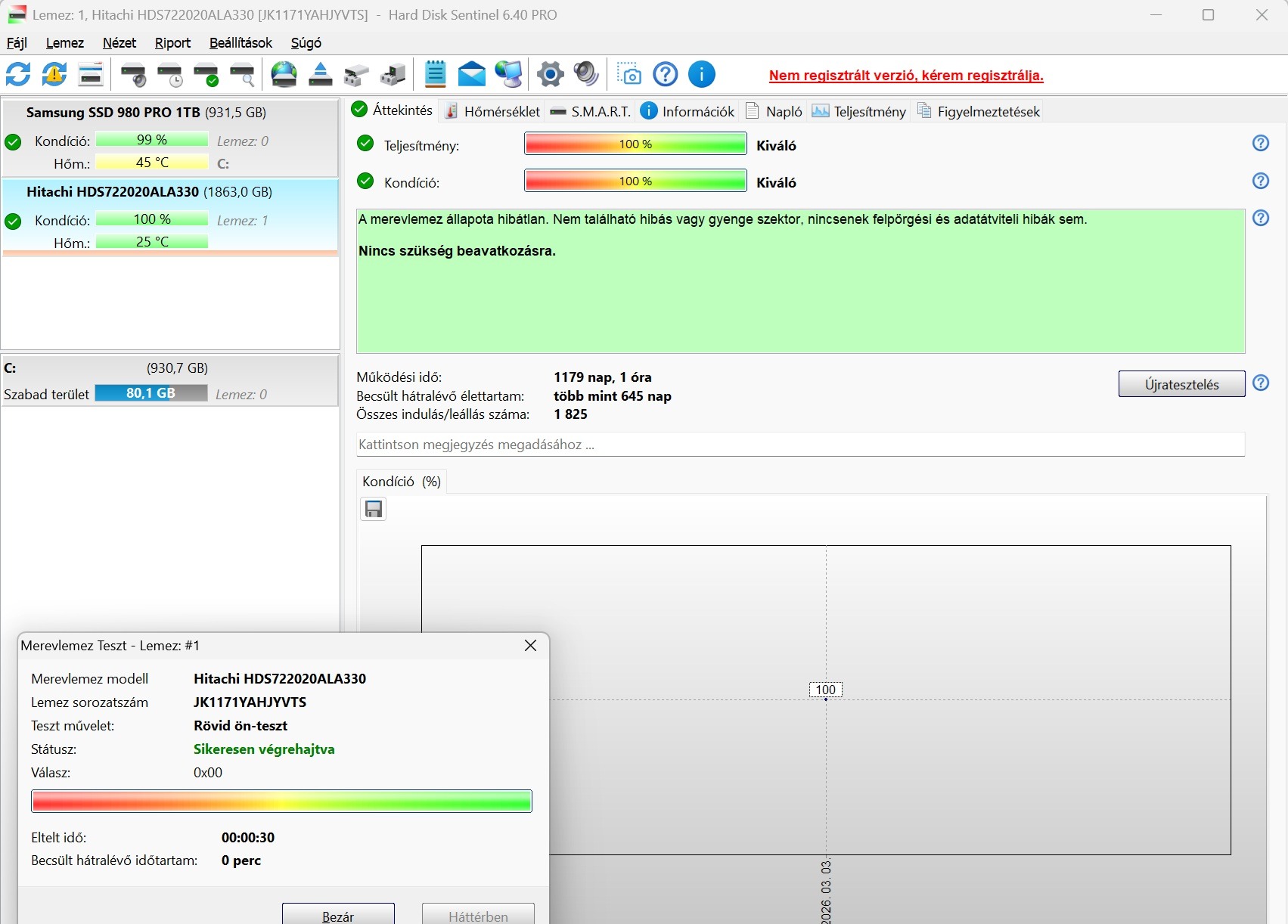Viewport: 1288px width, 924px height.
Task: Select the Kondíció (%) chart tab
Action: [402, 482]
